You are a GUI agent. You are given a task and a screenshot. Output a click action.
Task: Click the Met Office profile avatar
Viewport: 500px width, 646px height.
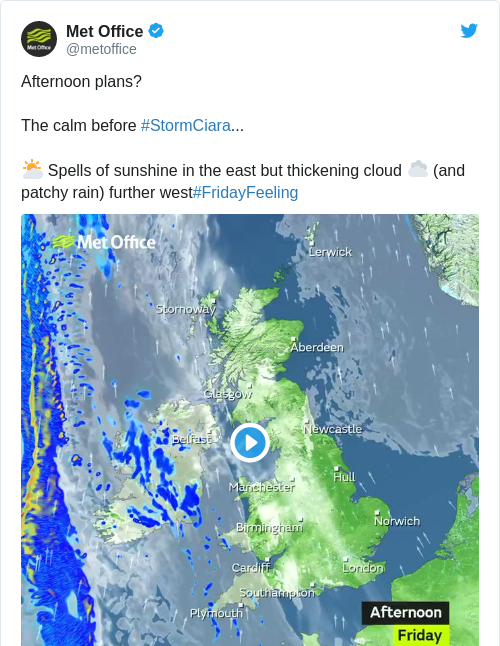point(39,39)
